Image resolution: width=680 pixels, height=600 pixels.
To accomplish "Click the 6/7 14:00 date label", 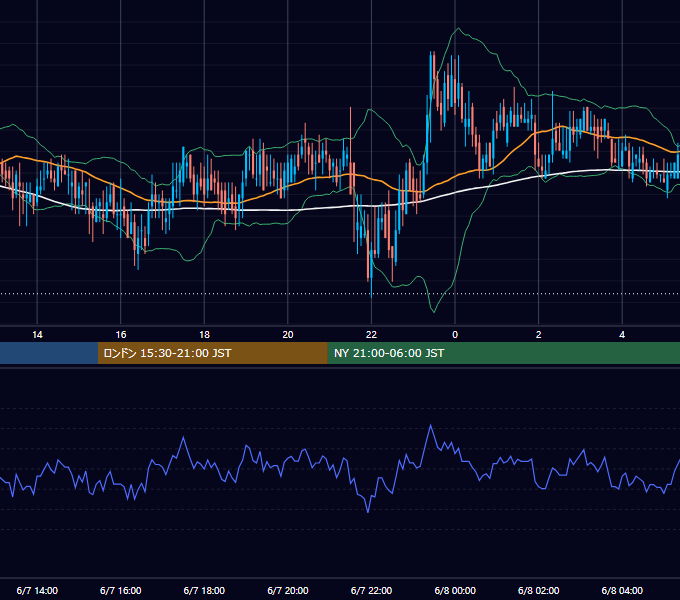I will point(37,590).
